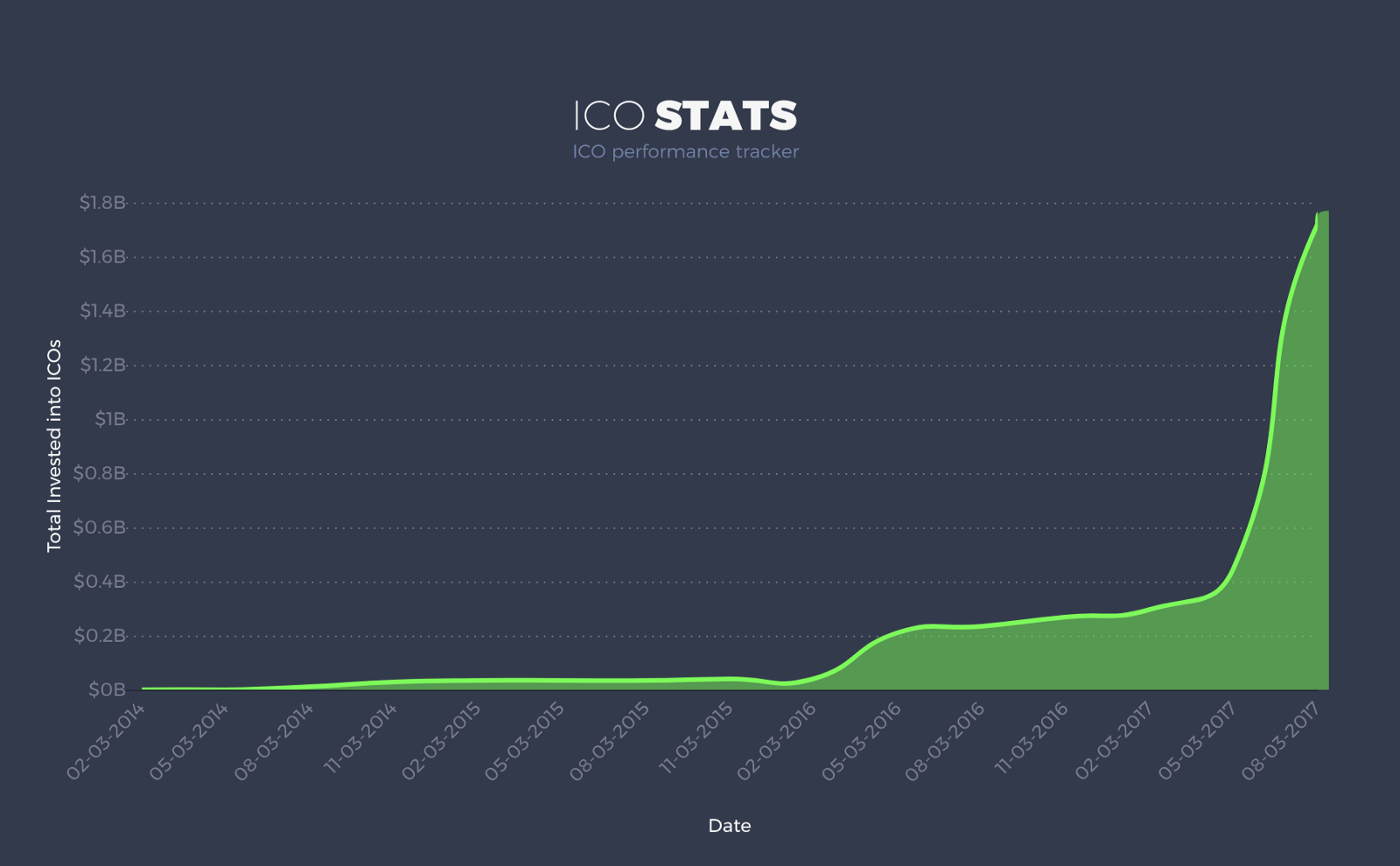This screenshot has width=1400, height=866.
Task: Click the 05-03-2015 date label
Action: tap(523, 740)
